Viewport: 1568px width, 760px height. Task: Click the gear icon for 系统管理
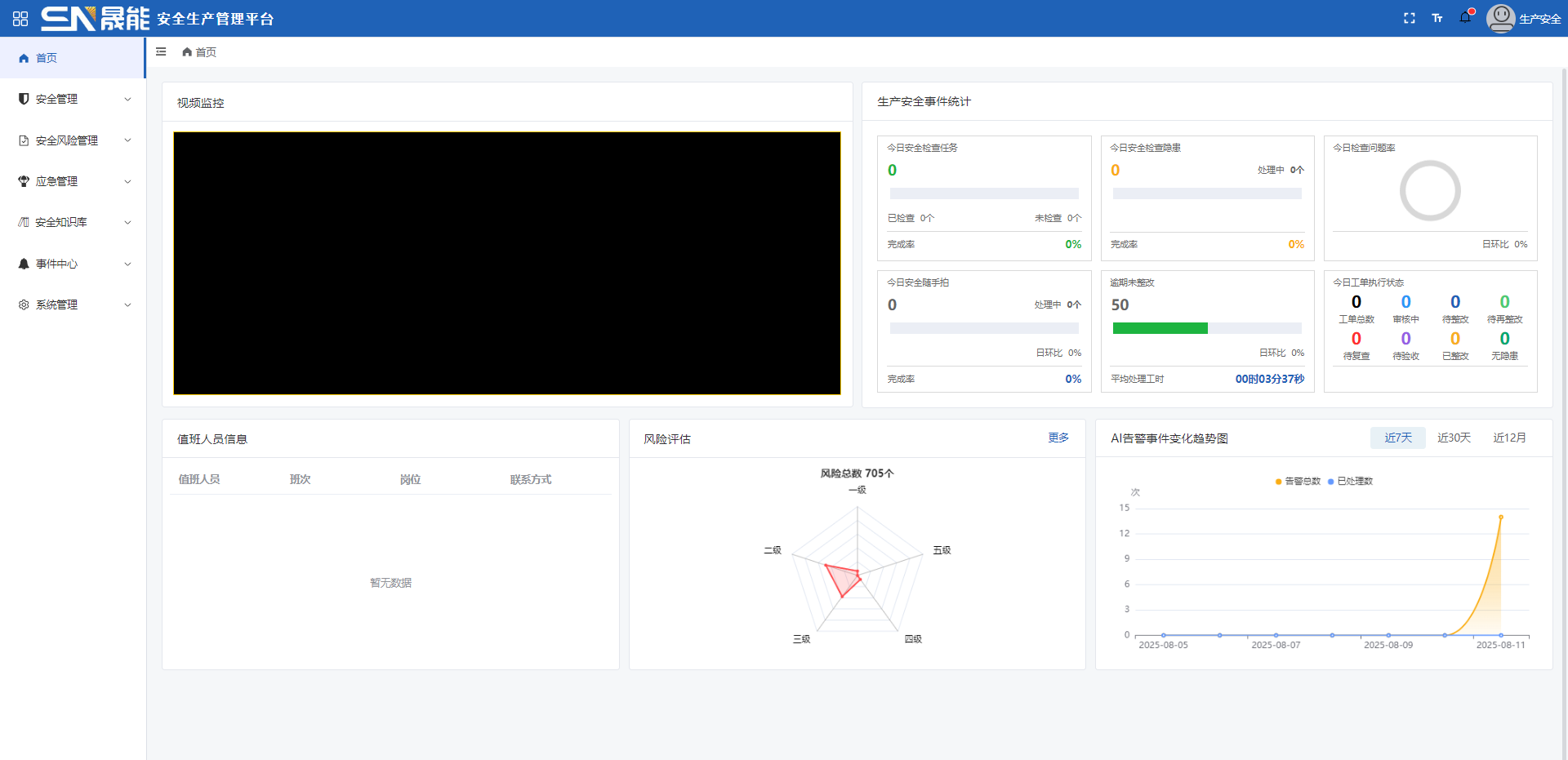(24, 304)
